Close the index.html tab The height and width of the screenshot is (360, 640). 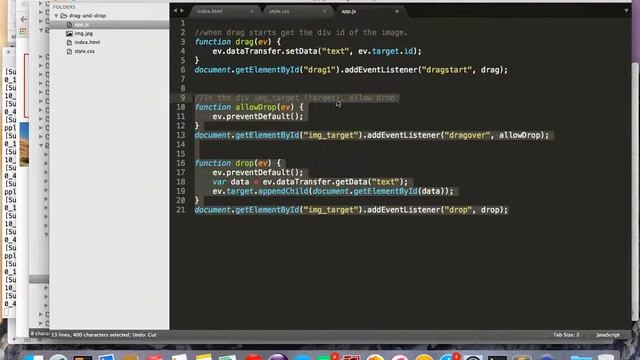(252, 11)
